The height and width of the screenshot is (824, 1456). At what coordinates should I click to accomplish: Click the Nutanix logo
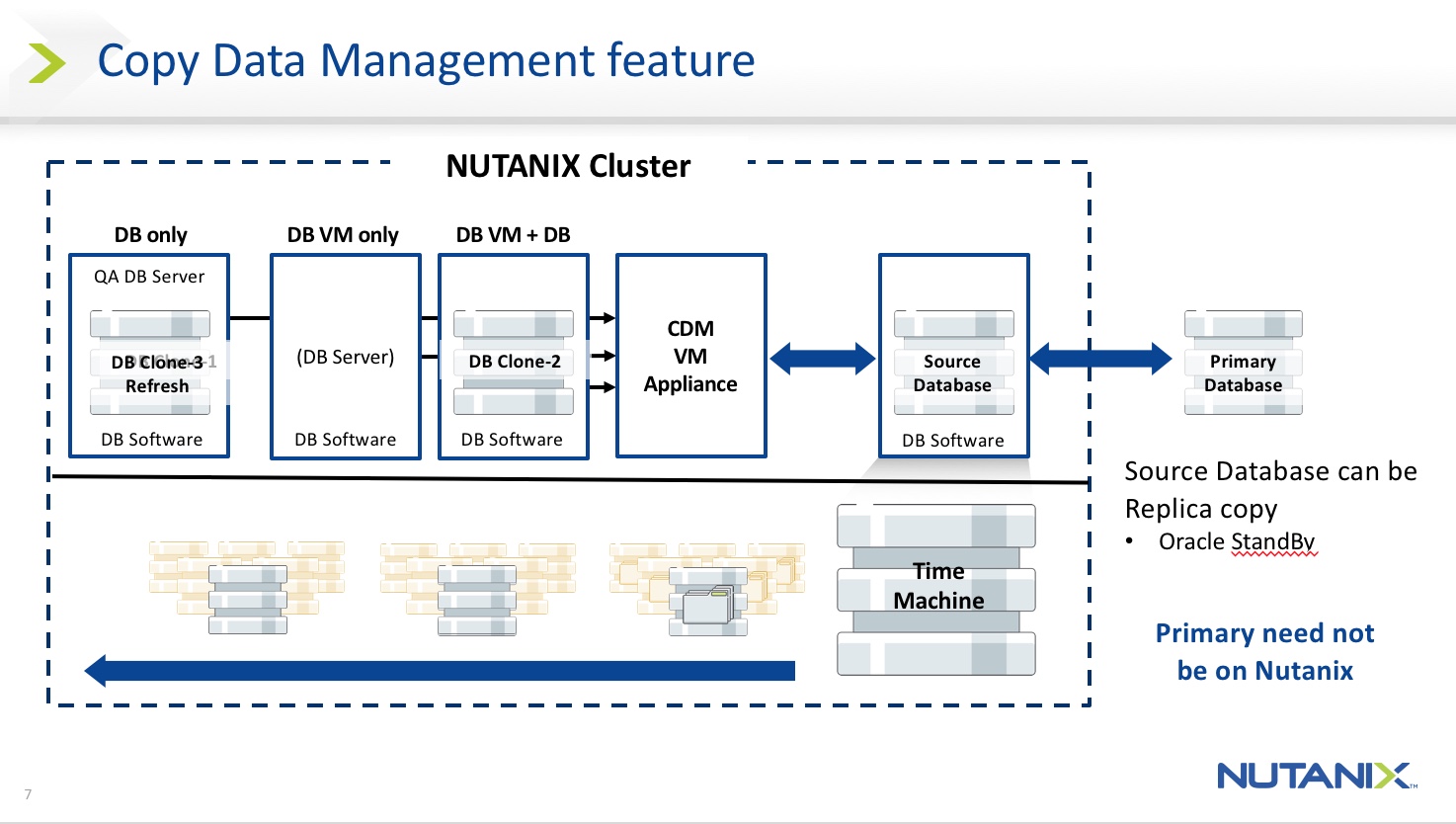coord(1316,776)
